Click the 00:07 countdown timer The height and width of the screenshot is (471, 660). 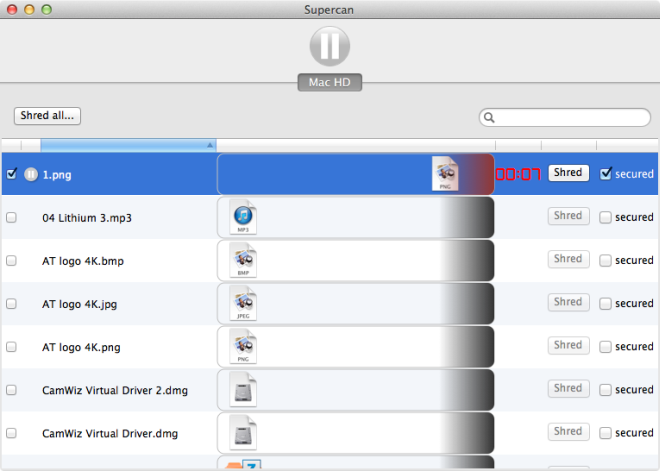(x=518, y=174)
